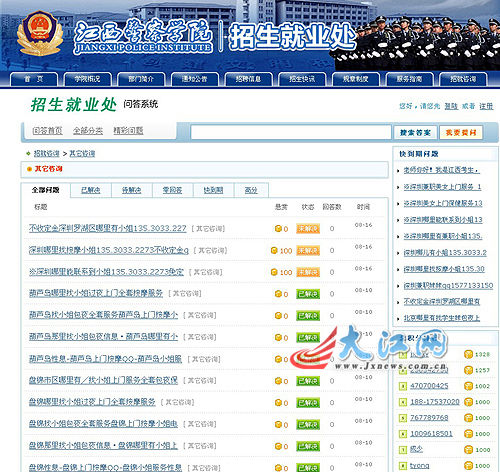
Task: Click gold coin icon beside 1328 score
Action: pyautogui.click(x=468, y=354)
